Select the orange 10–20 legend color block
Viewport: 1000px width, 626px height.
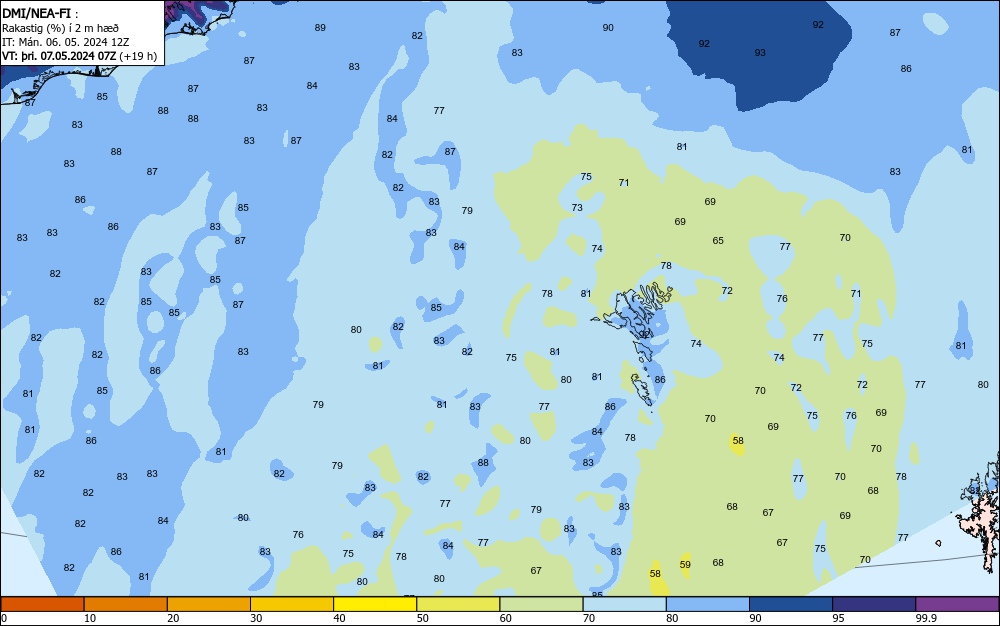click(126, 604)
